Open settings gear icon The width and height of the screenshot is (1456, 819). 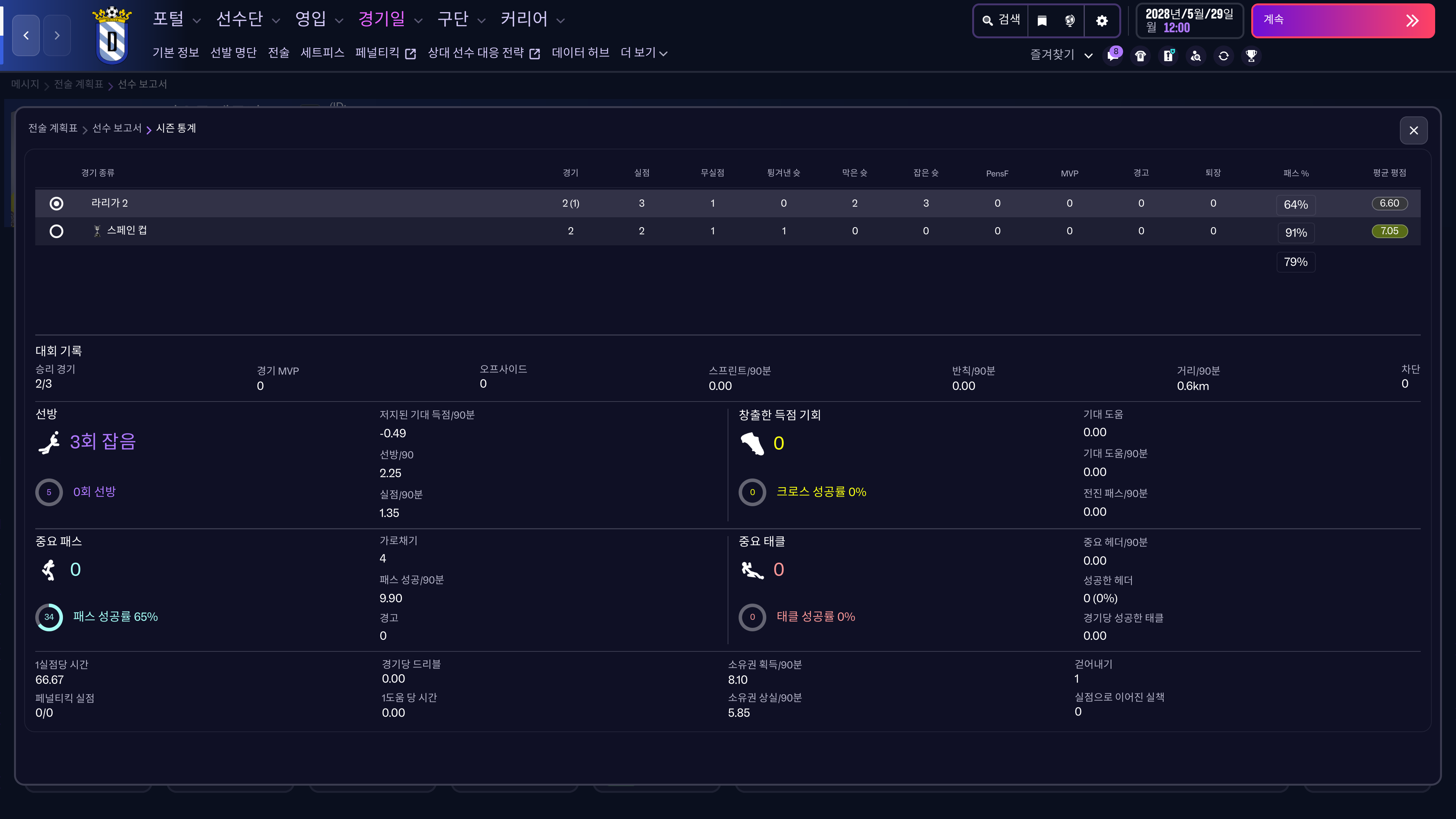click(1101, 21)
